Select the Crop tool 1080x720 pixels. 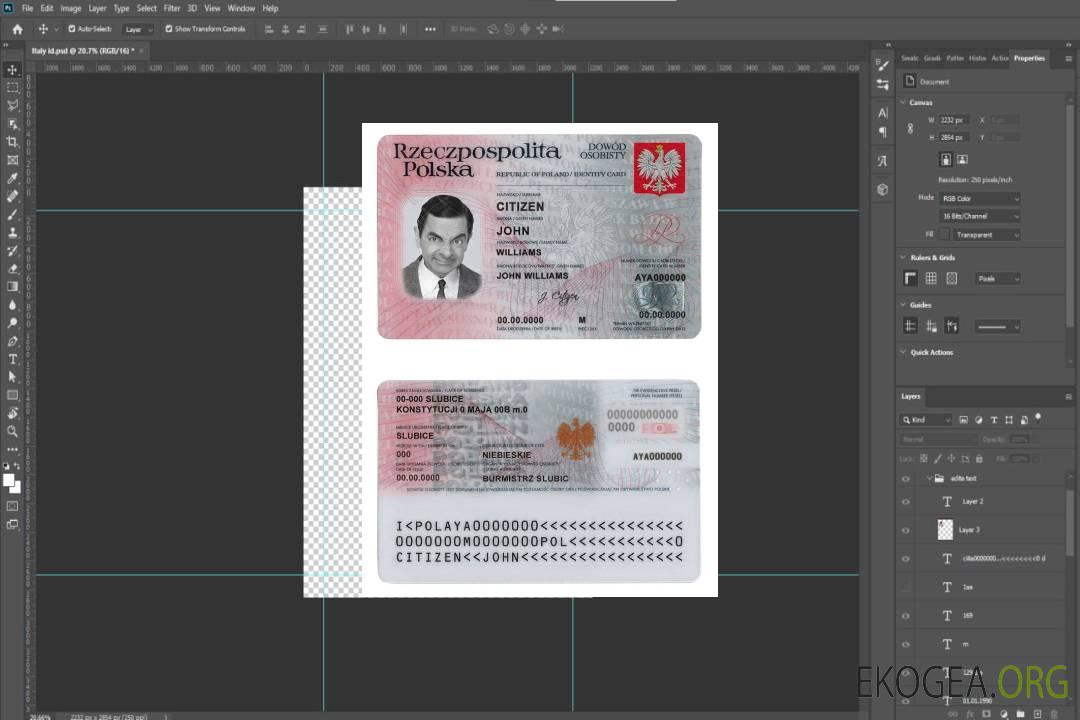click(12, 142)
